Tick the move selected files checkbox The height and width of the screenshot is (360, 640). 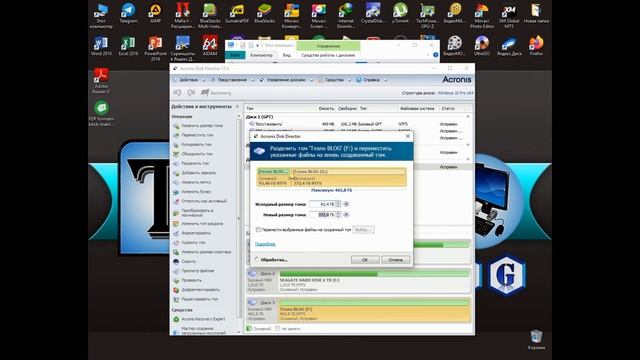click(x=258, y=230)
